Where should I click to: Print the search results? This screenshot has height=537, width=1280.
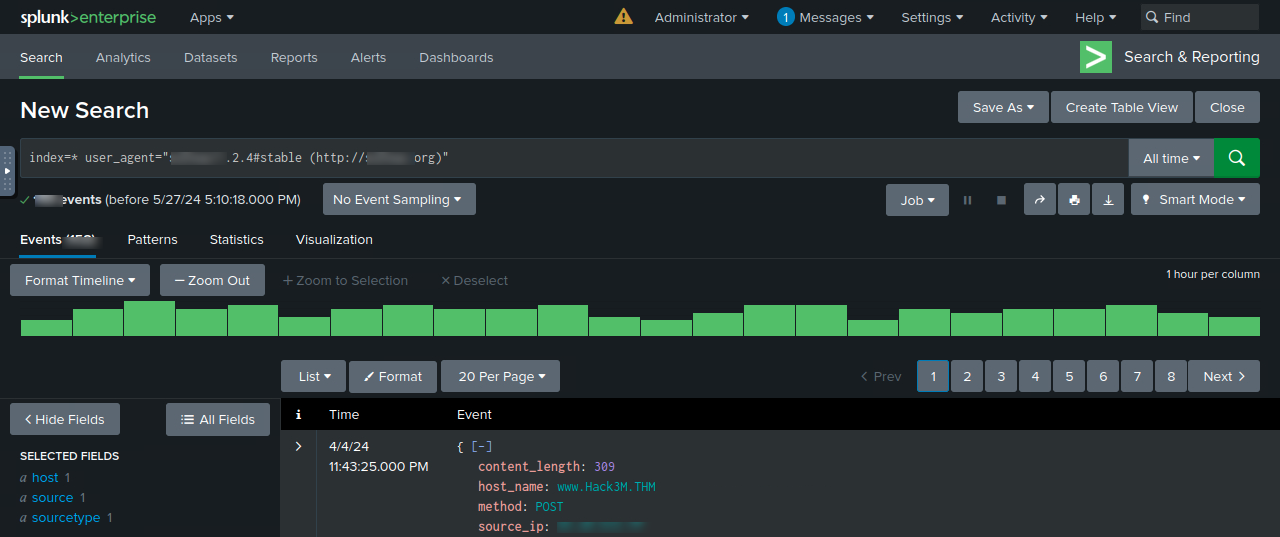[1074, 200]
